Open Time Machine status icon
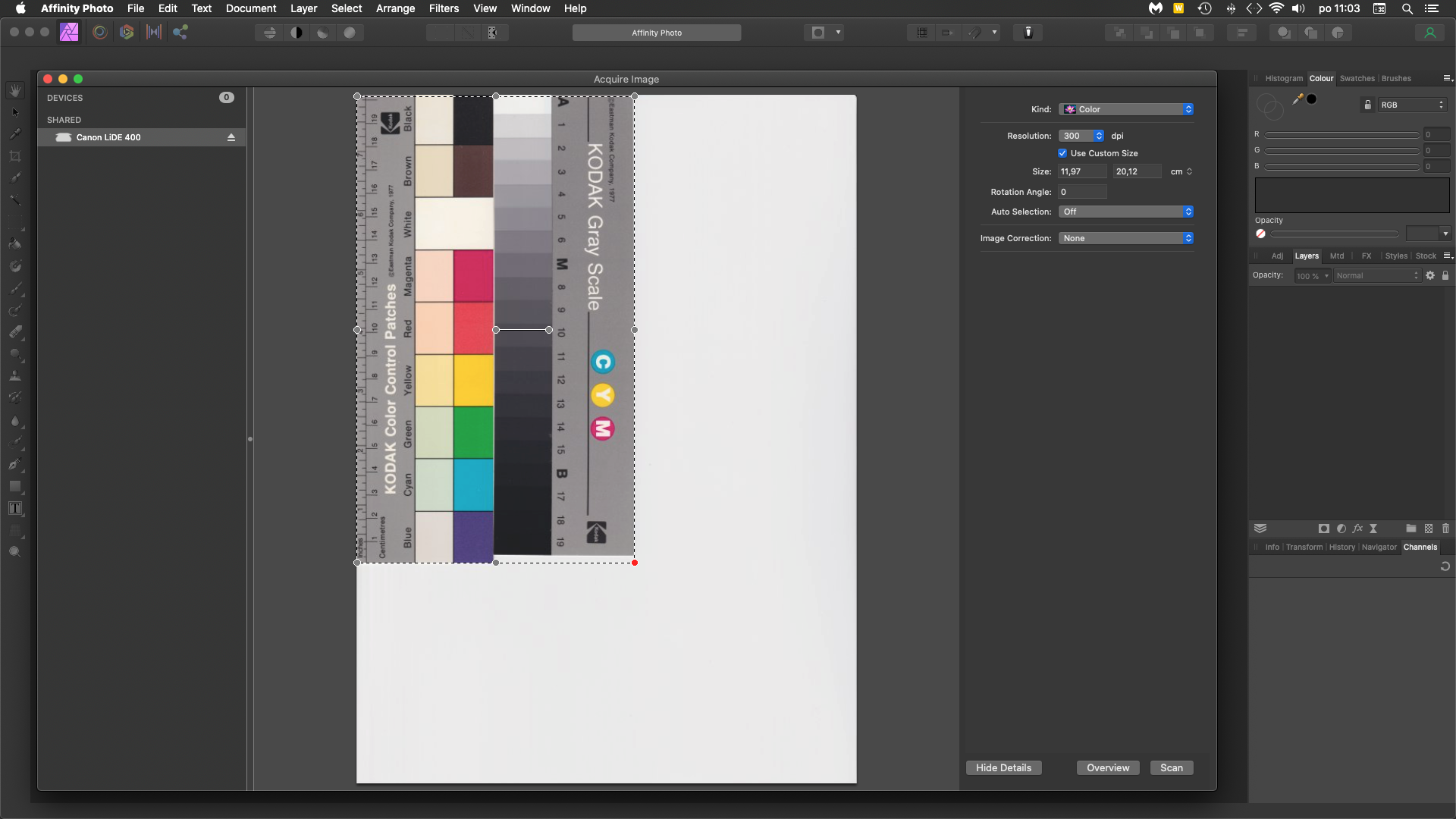 1205,8
